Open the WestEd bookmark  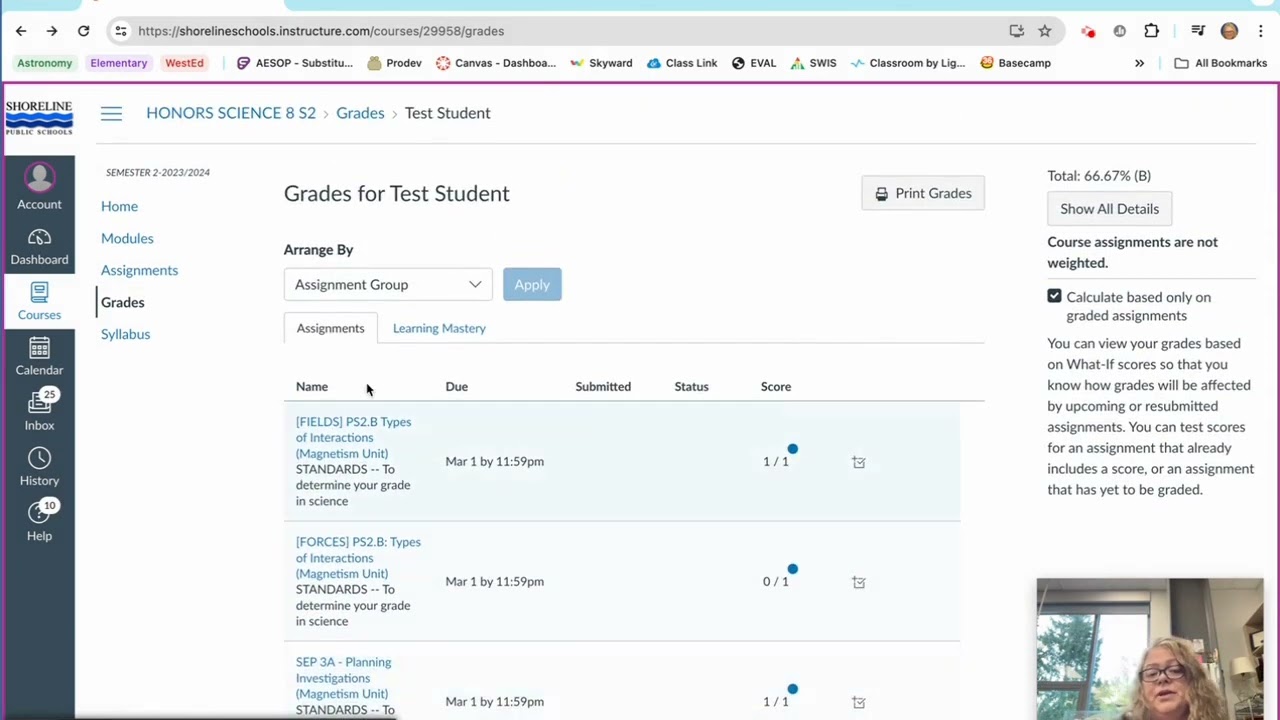[x=184, y=63]
